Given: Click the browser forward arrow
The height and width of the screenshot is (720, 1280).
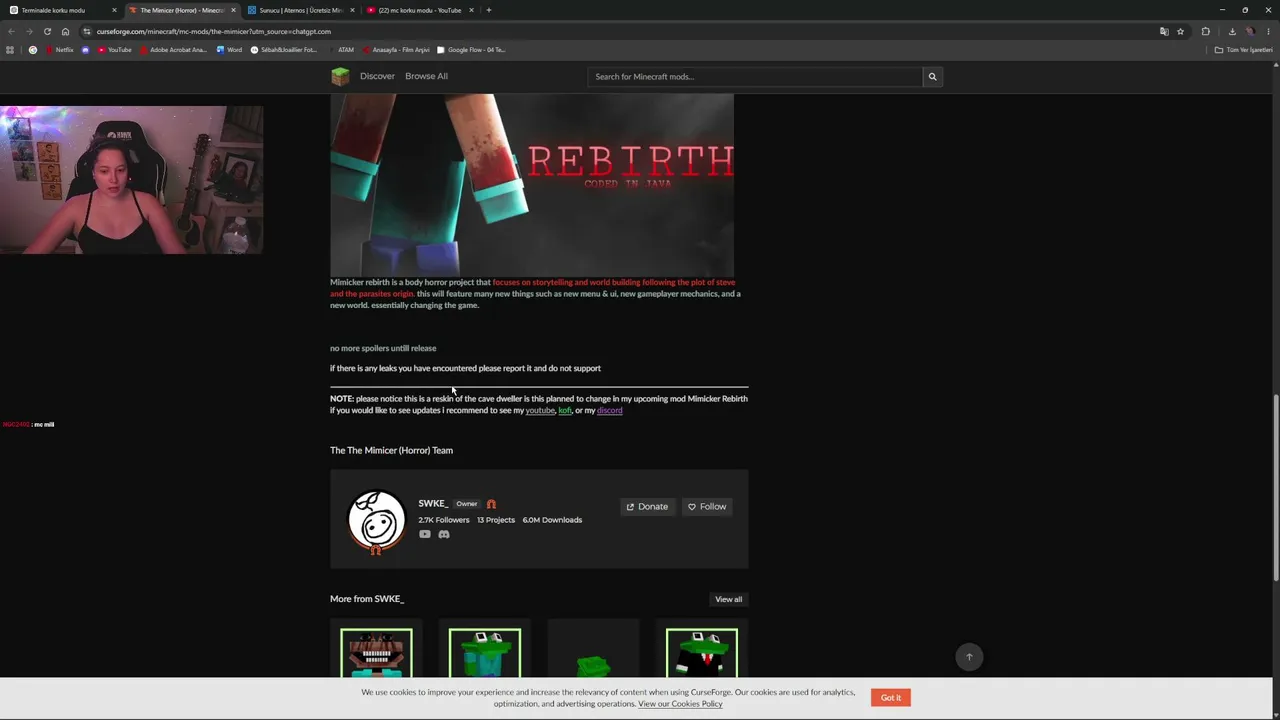Looking at the screenshot, I should point(29,31).
